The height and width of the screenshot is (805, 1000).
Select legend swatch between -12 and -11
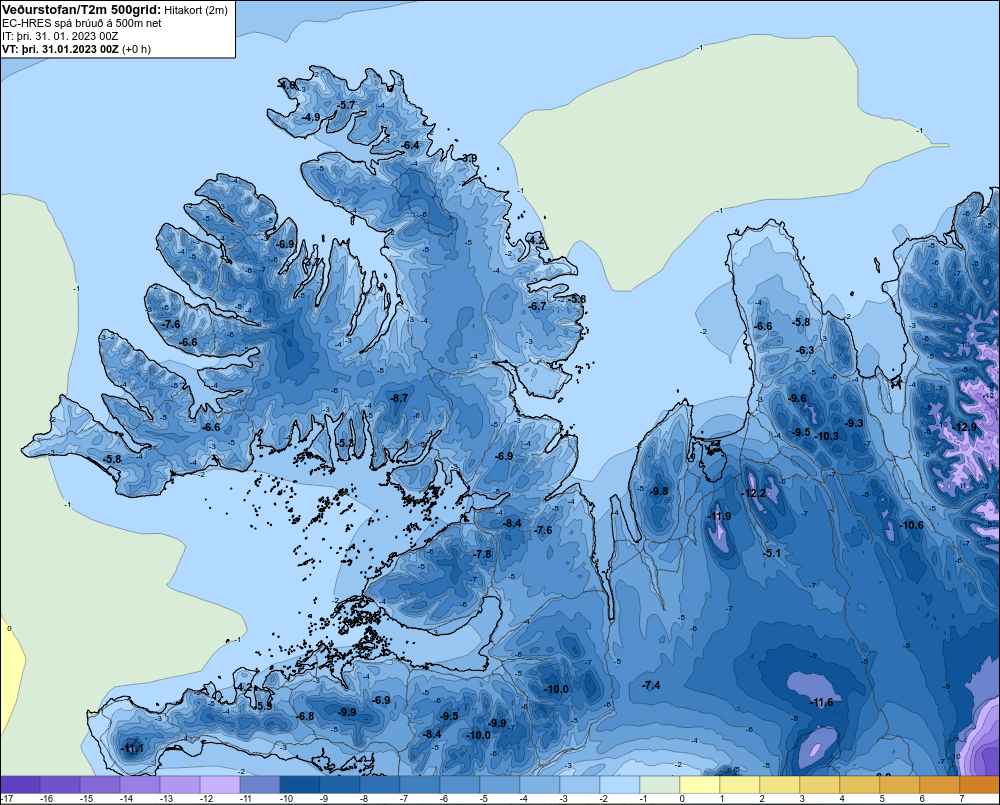pos(220,785)
